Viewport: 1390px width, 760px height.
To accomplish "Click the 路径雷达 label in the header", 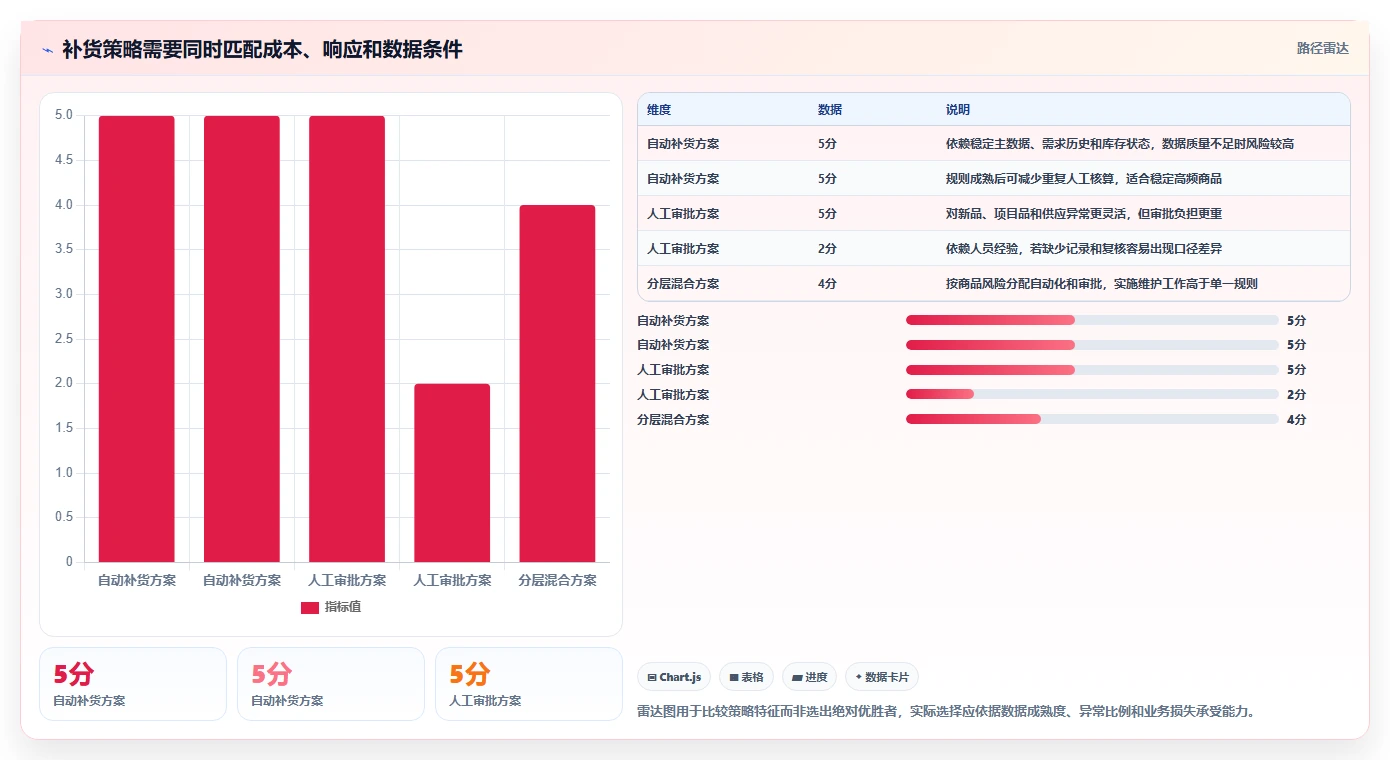I will point(1323,48).
